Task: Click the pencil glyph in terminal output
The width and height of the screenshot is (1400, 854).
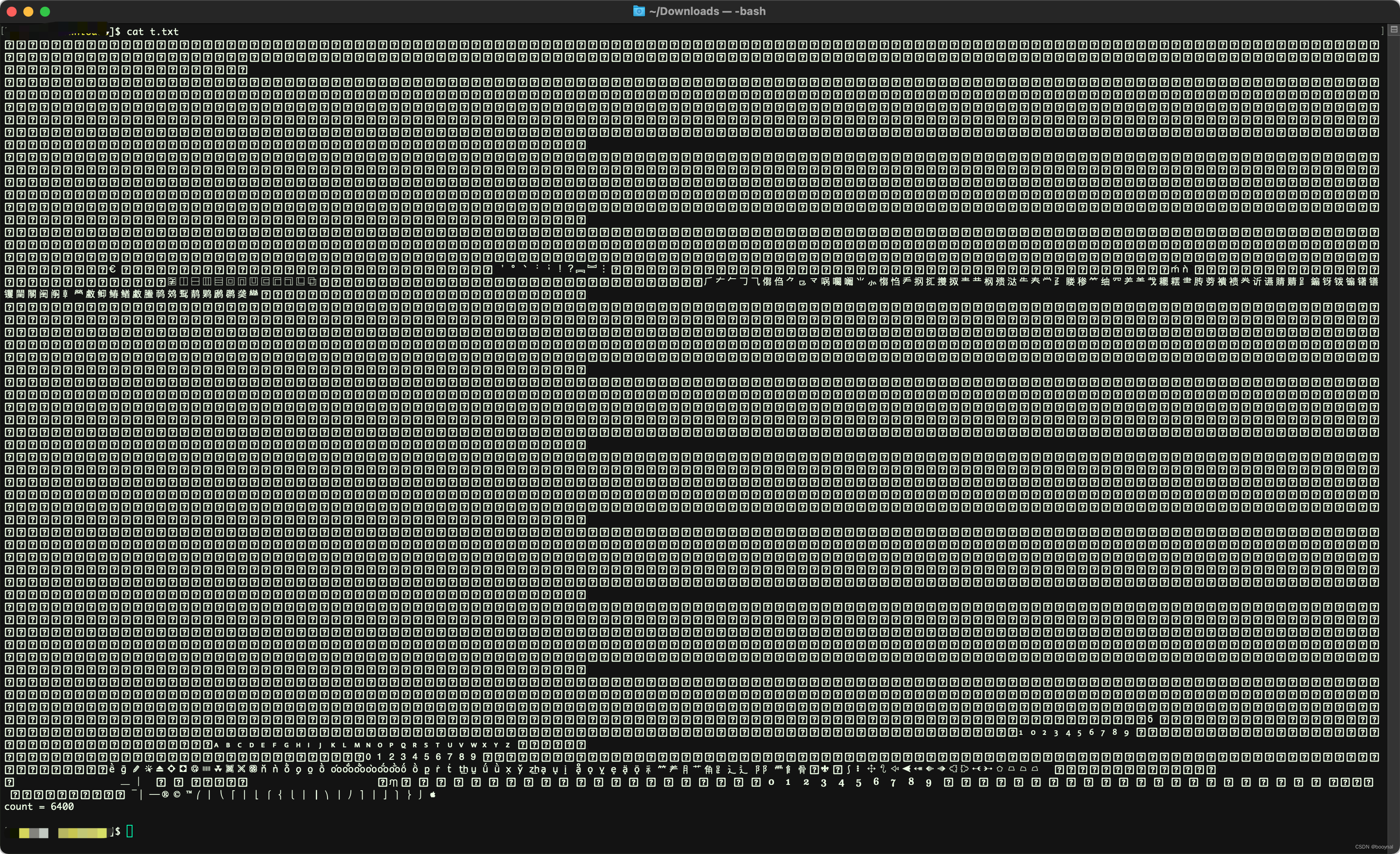Action: [136, 769]
